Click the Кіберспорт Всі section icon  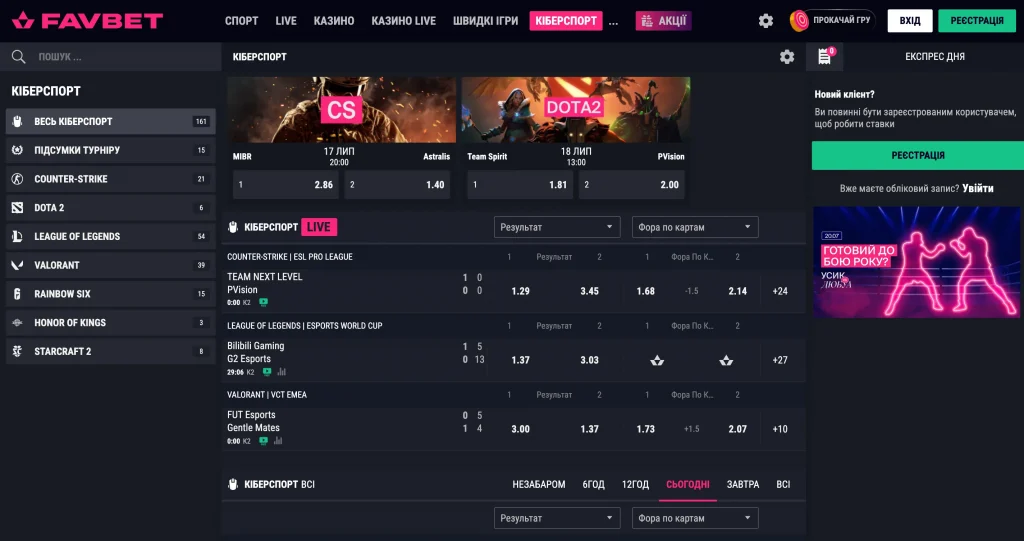click(x=232, y=485)
